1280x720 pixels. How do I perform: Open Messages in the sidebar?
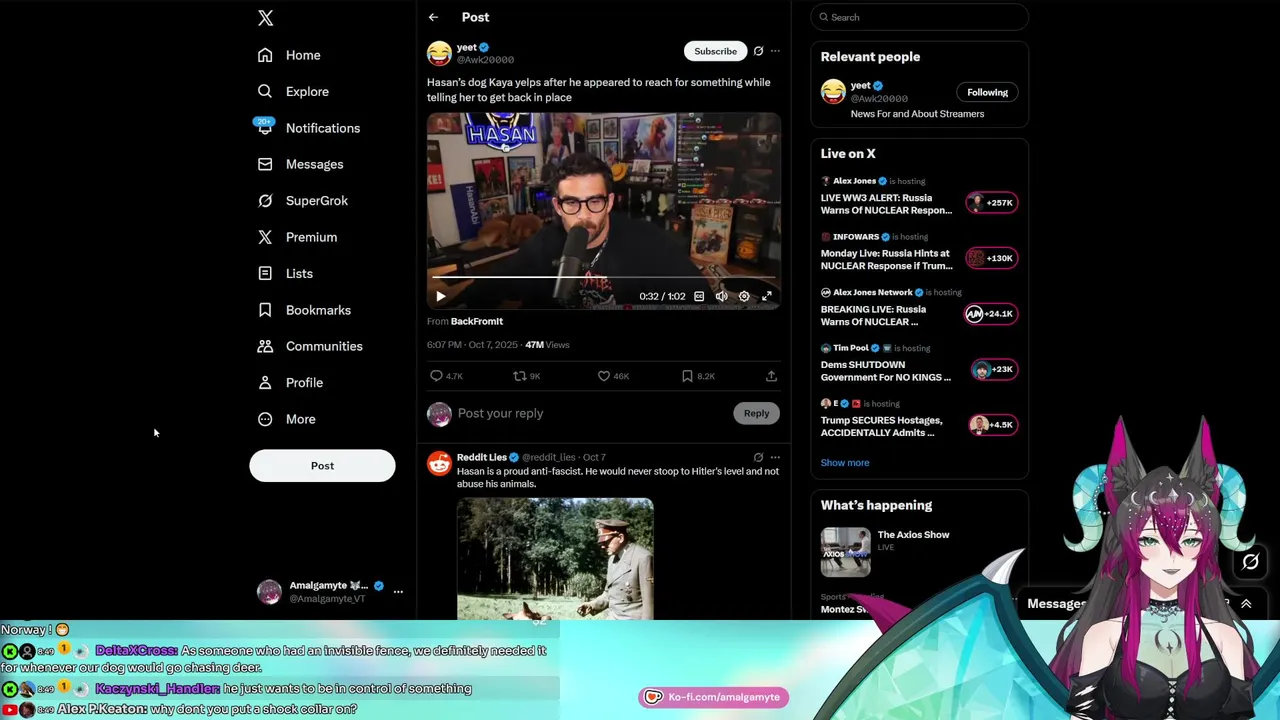pyautogui.click(x=300, y=164)
